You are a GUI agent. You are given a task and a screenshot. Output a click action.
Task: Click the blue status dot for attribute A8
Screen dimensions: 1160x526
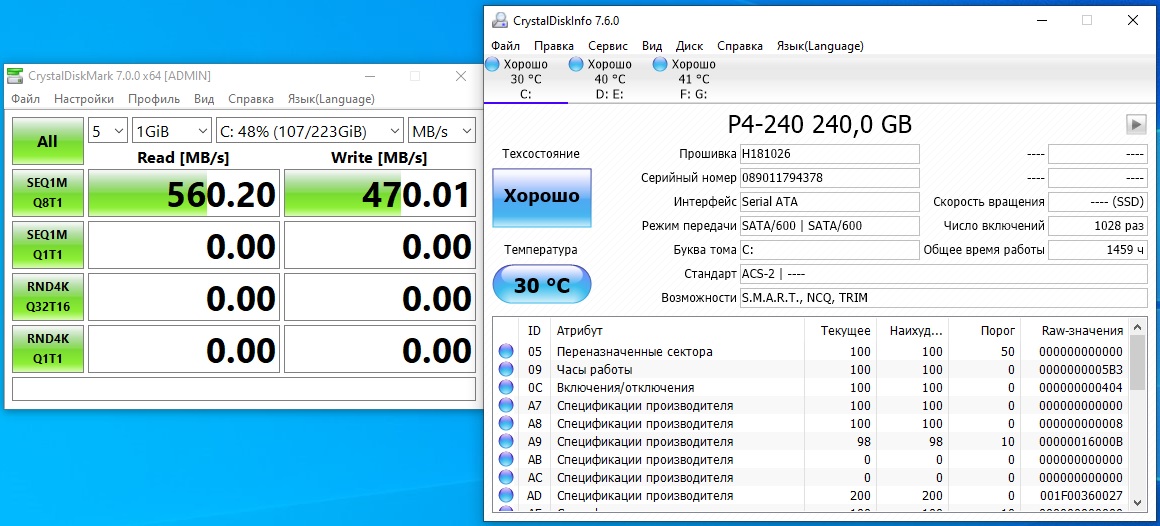tap(506, 423)
